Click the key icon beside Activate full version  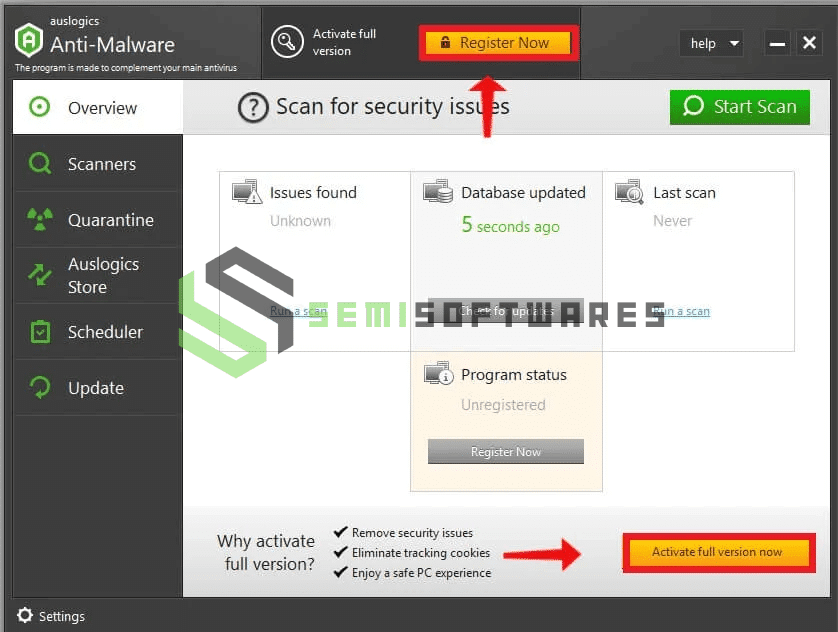point(287,42)
